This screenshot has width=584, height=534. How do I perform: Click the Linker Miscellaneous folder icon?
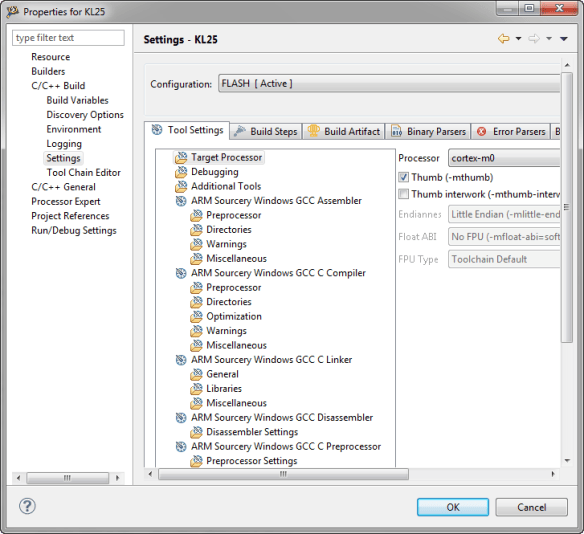tap(196, 403)
